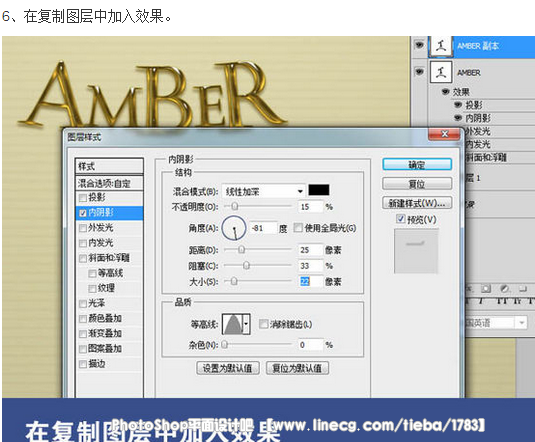Toggle the 效果 effects eye icon

pos(445,91)
